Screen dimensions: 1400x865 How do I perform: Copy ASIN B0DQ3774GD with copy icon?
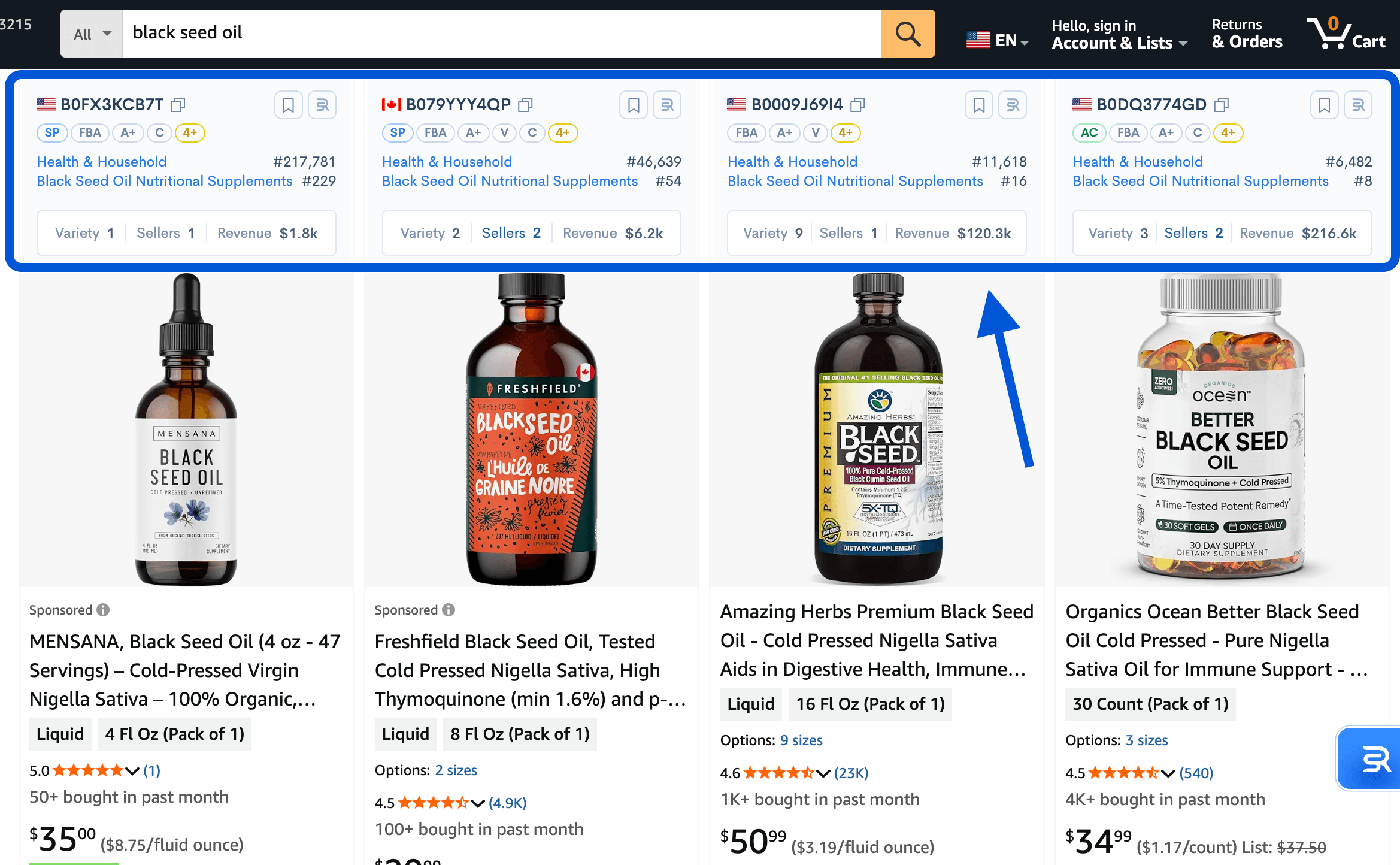tap(1222, 105)
